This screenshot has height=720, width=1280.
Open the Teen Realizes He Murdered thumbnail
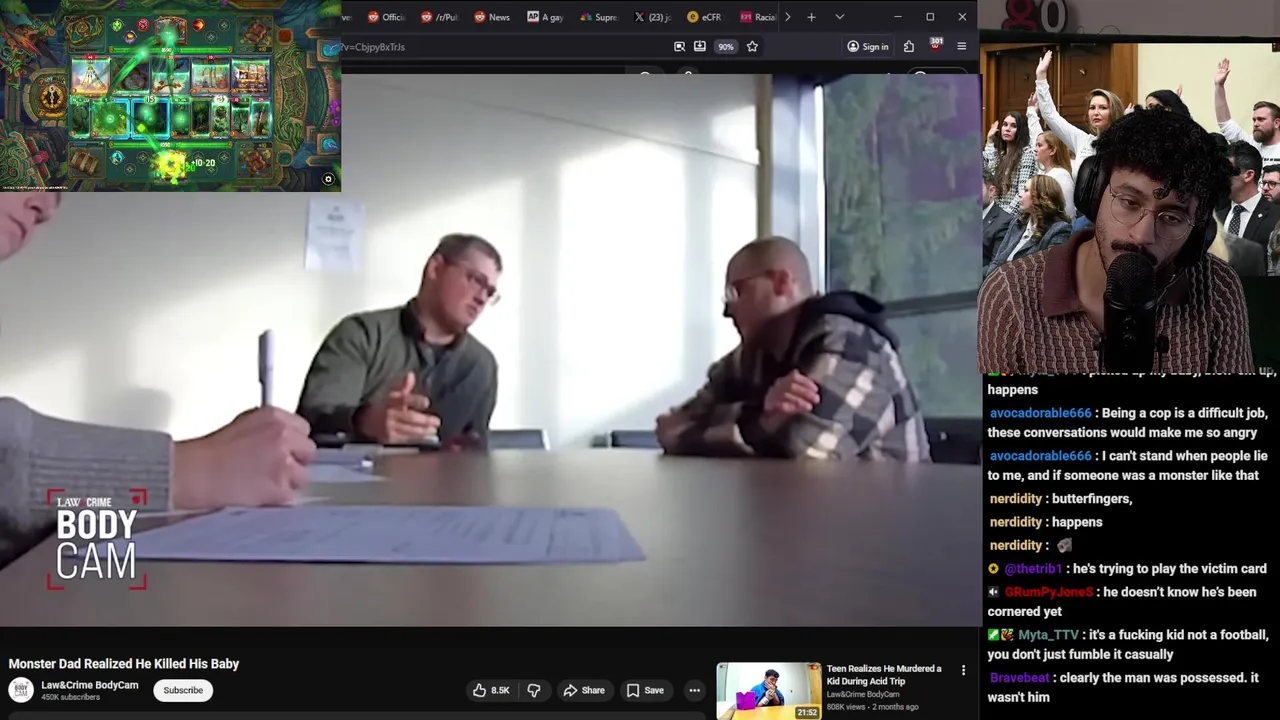(x=768, y=690)
